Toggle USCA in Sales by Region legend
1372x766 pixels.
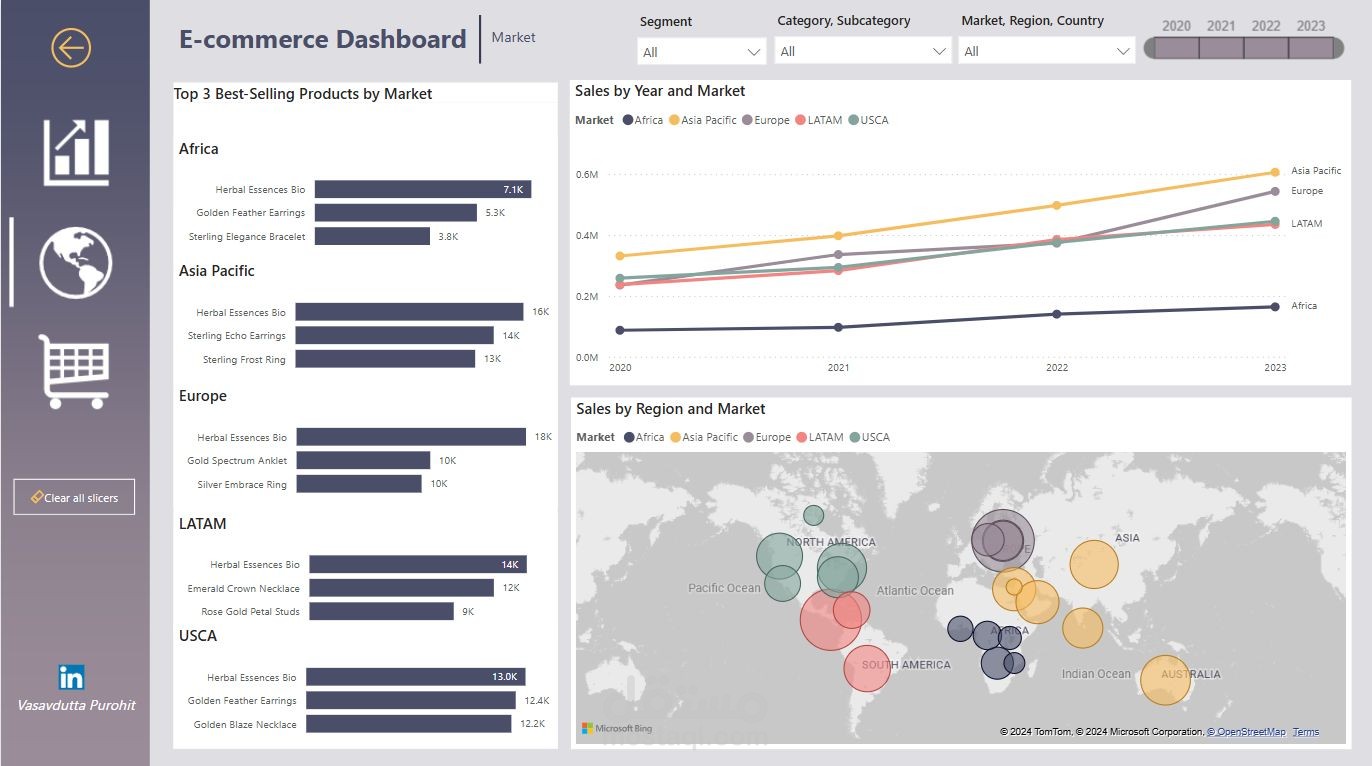point(870,437)
